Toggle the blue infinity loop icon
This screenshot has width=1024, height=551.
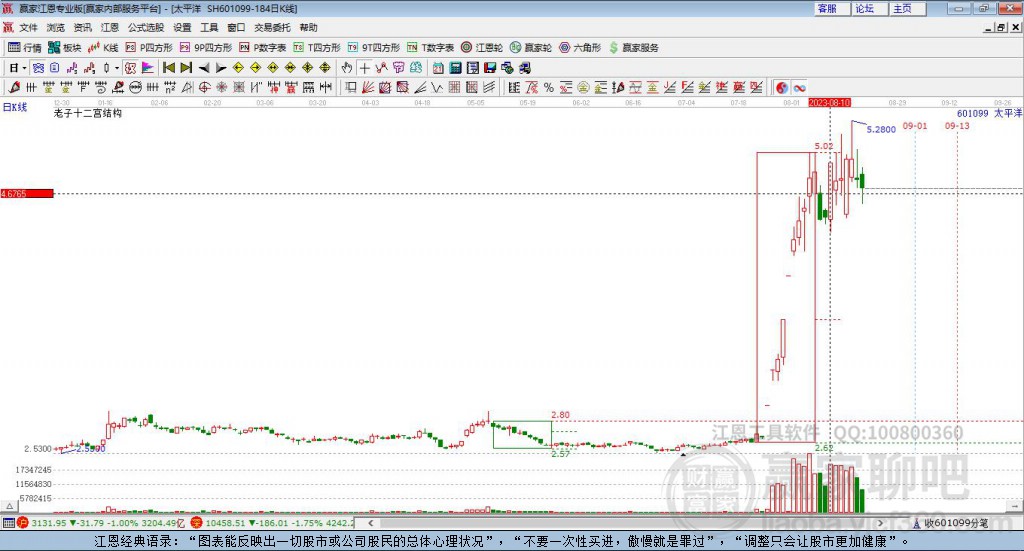(799, 87)
